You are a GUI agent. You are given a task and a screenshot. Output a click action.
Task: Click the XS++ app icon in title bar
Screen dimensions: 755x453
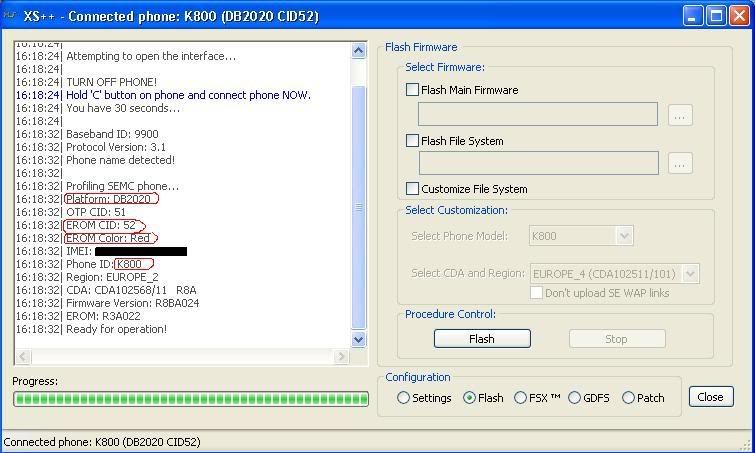click(10, 15)
